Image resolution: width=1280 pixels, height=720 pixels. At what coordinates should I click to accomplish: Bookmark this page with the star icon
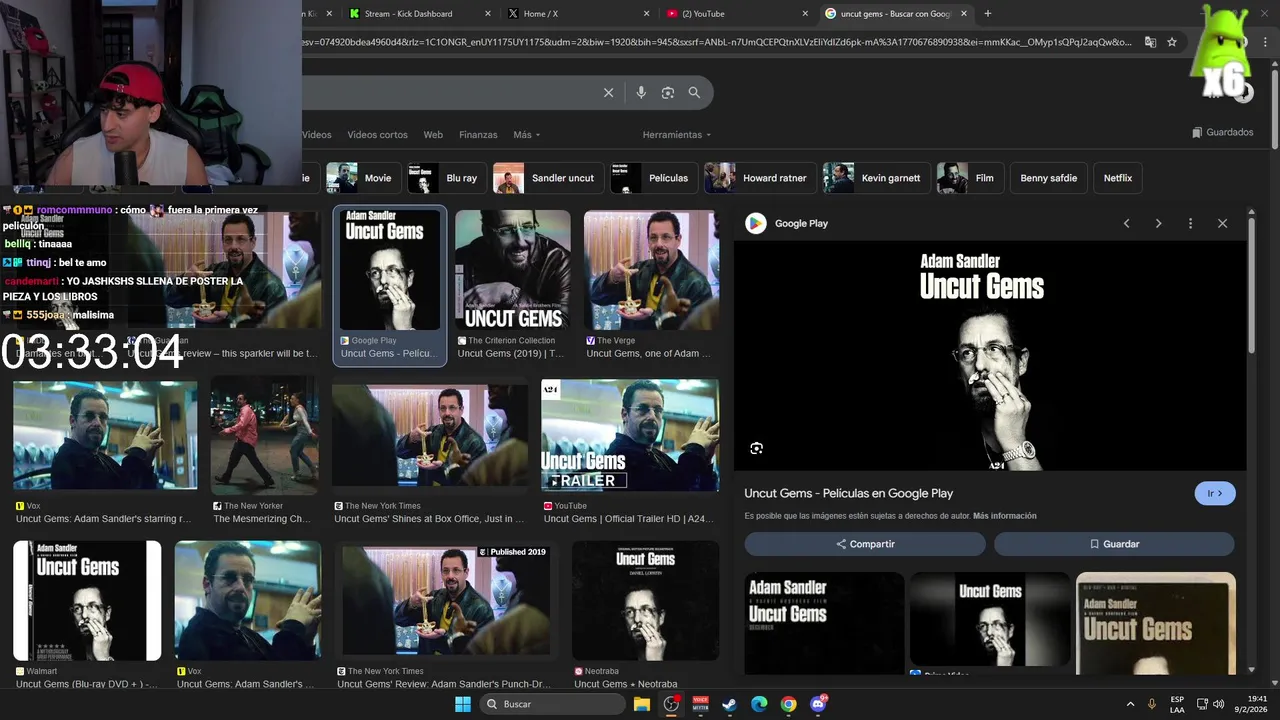1172,42
